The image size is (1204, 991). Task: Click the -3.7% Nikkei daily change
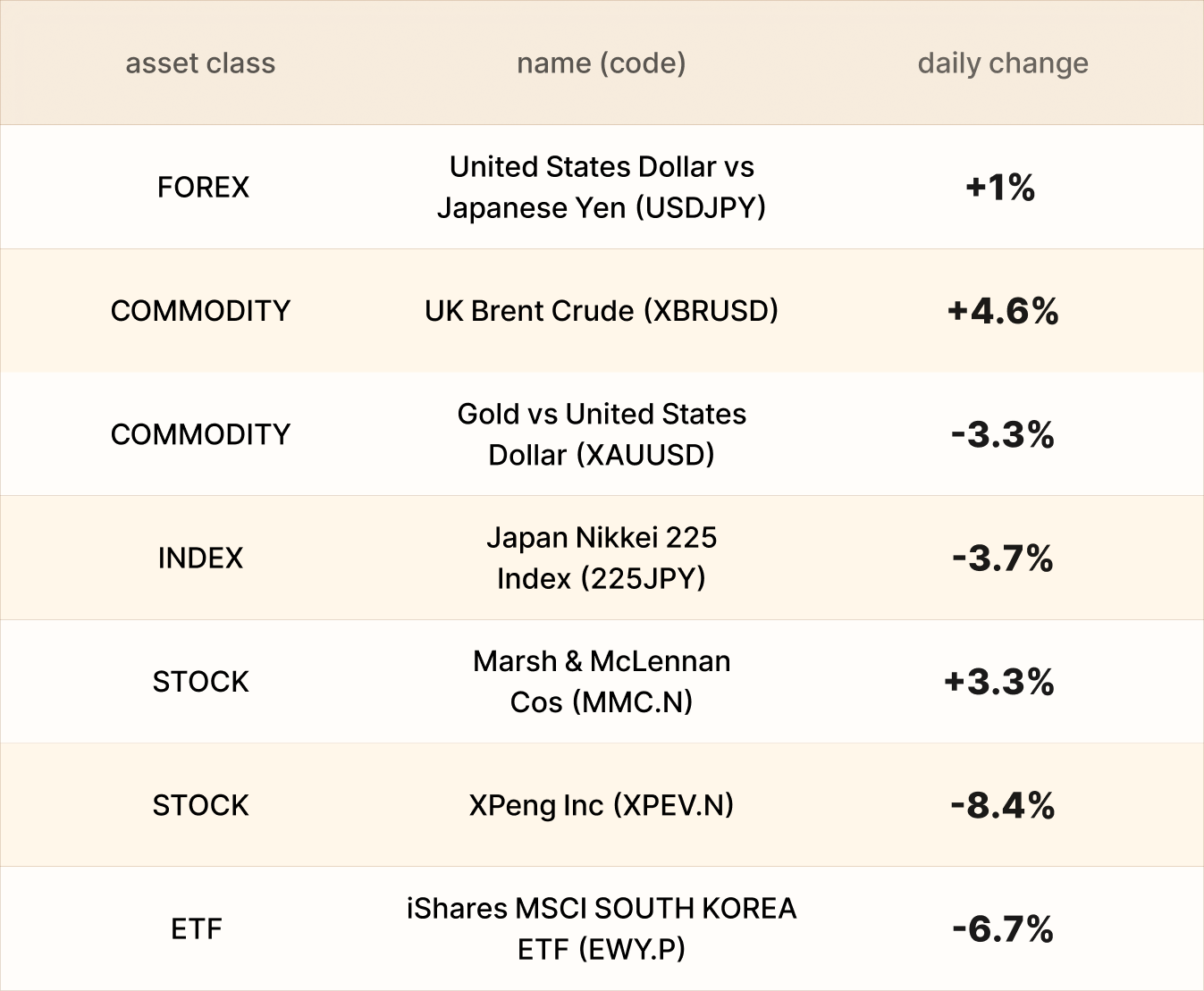(x=1003, y=558)
